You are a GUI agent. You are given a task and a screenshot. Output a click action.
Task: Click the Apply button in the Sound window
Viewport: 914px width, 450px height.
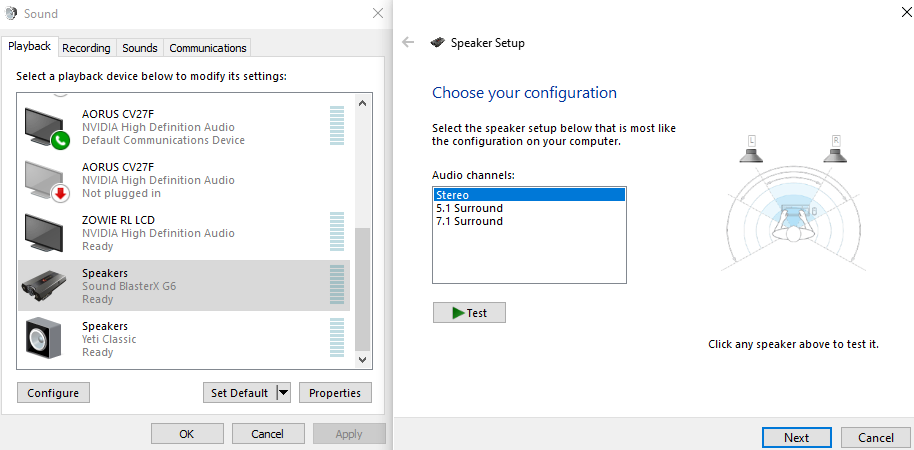[x=349, y=434]
